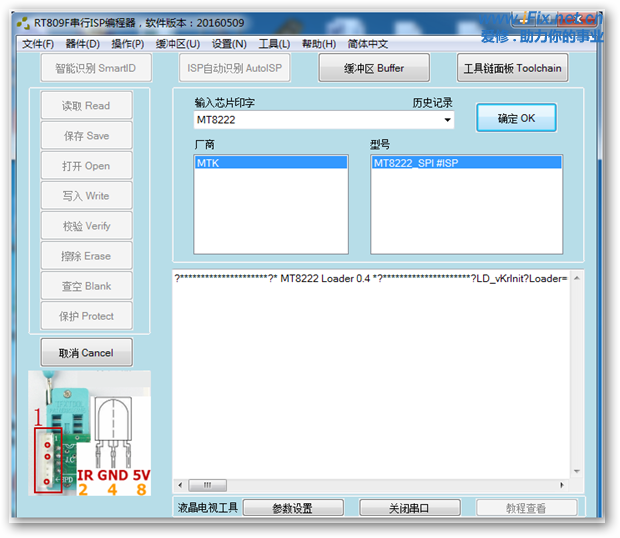Click the RT809F app icon in title bar
Viewport: 620px width, 538px height.
coord(23,23)
